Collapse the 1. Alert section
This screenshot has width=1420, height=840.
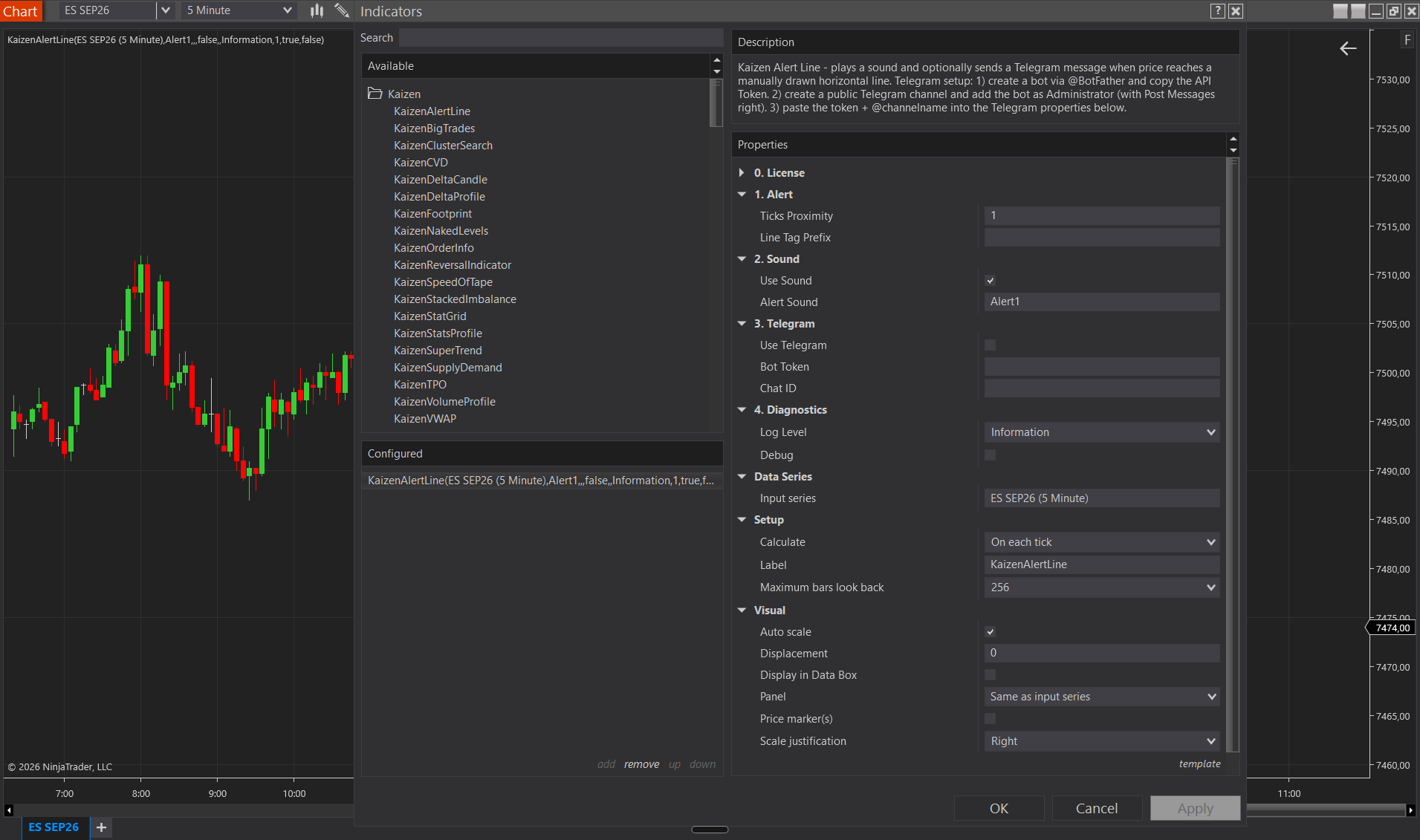[742, 195]
